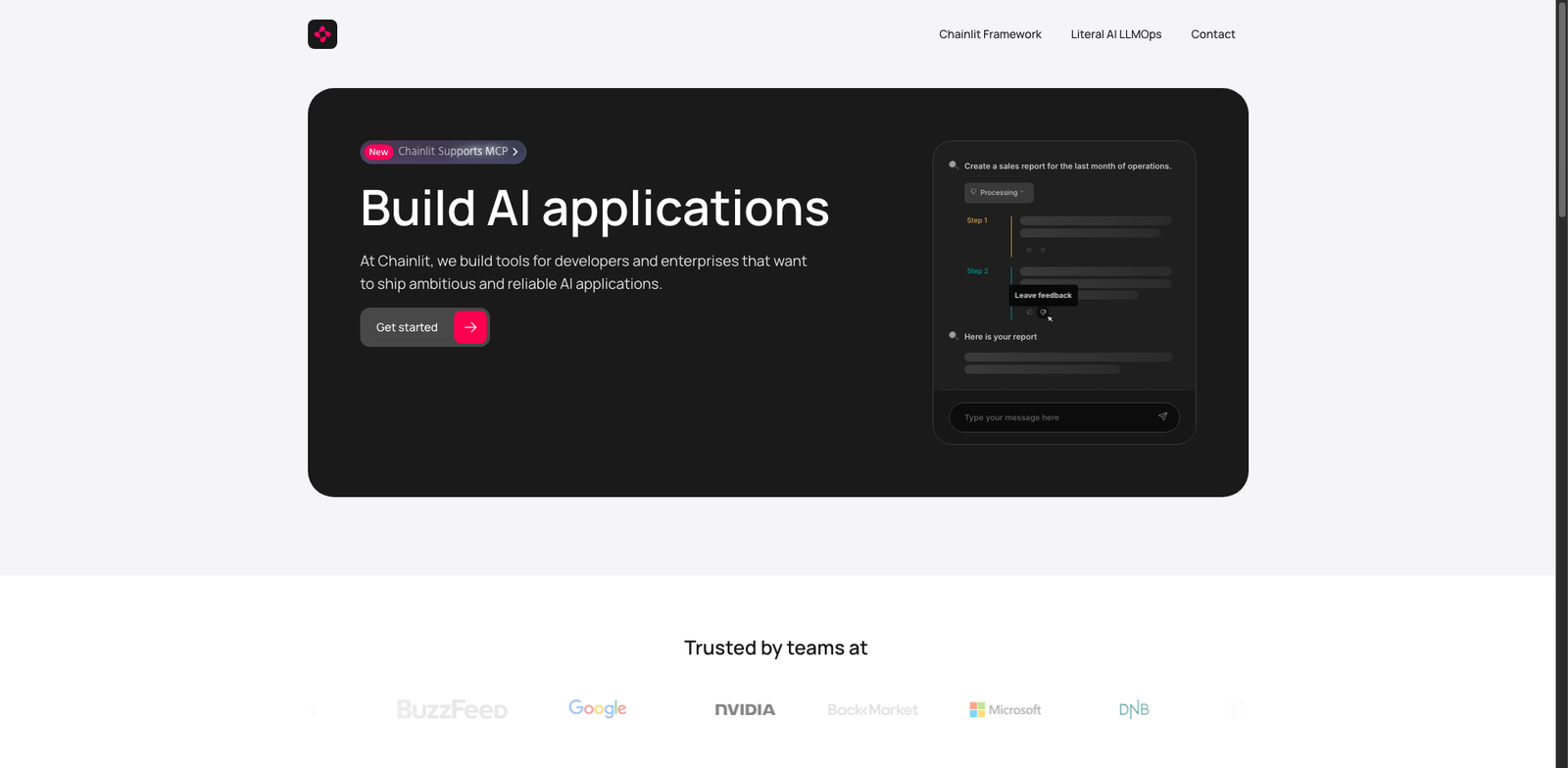Expand the Processing dropdown in chat preview
The width and height of the screenshot is (1568, 768).
[x=999, y=193]
